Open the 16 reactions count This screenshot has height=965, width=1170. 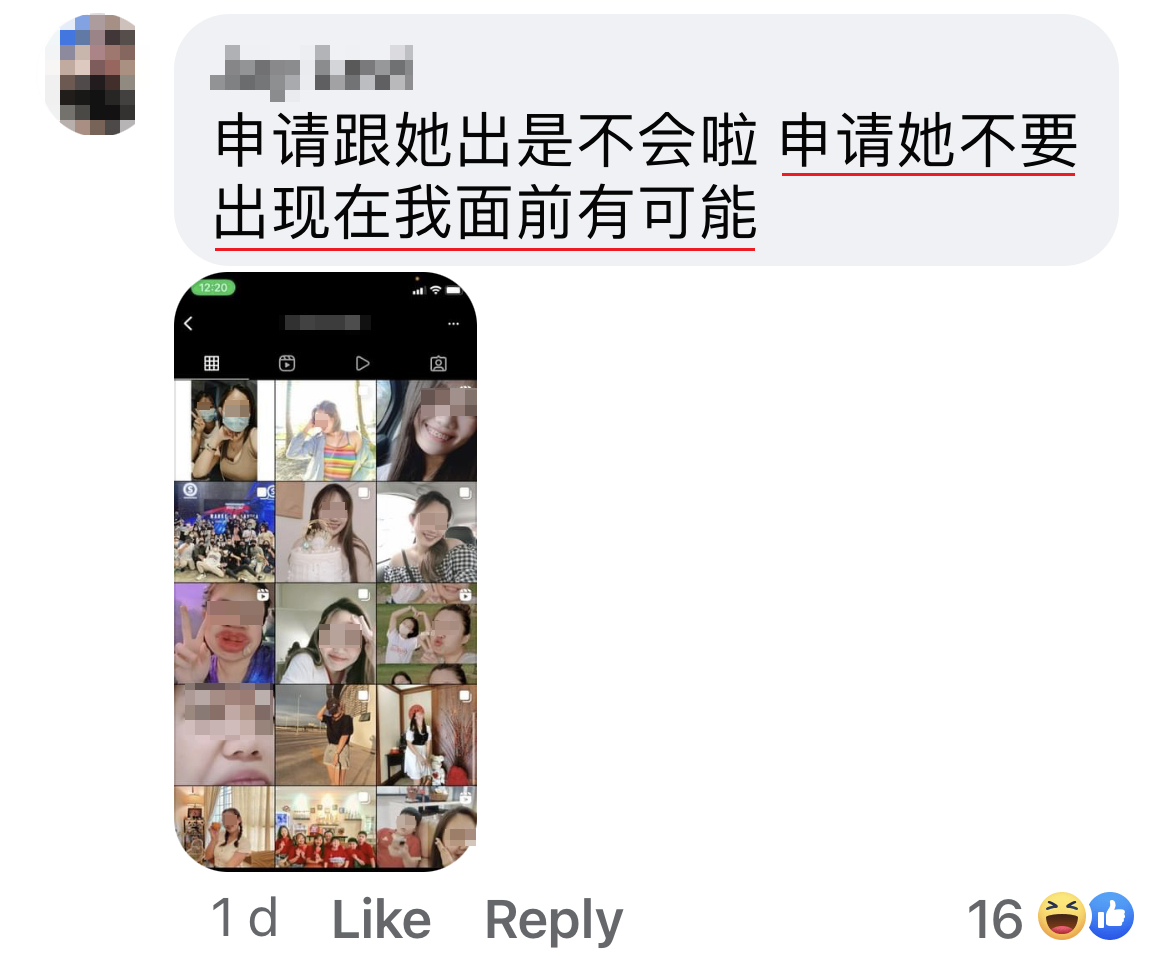[x=995, y=919]
